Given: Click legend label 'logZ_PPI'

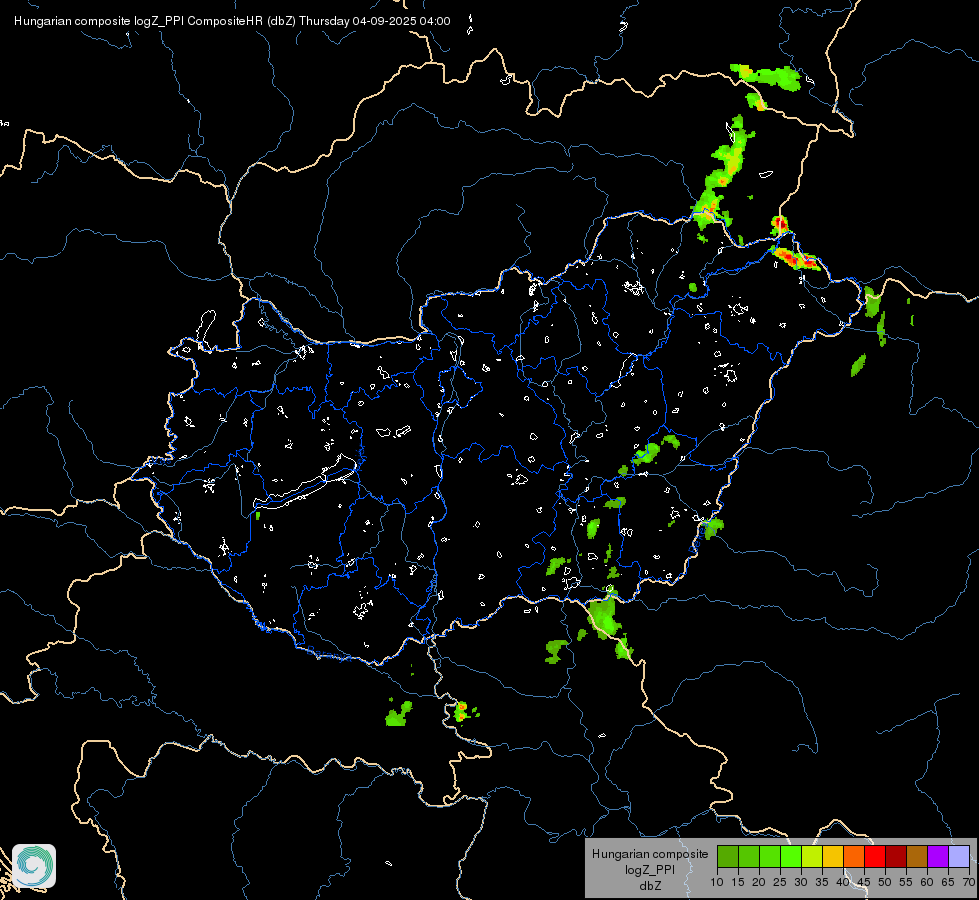Looking at the screenshot, I should pyautogui.click(x=650, y=869).
